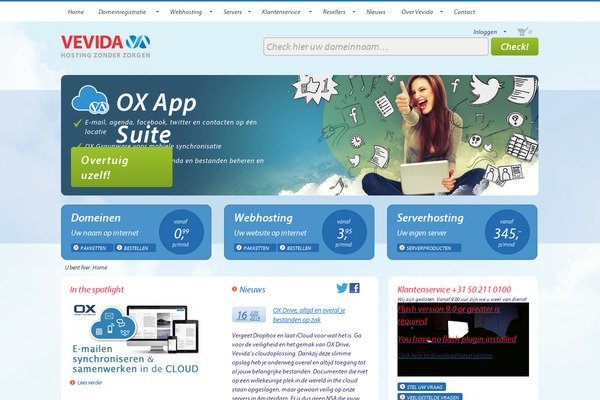Click Bestellen under Webhosting
This screenshot has width=600, height=400.
pyautogui.click(x=298, y=248)
